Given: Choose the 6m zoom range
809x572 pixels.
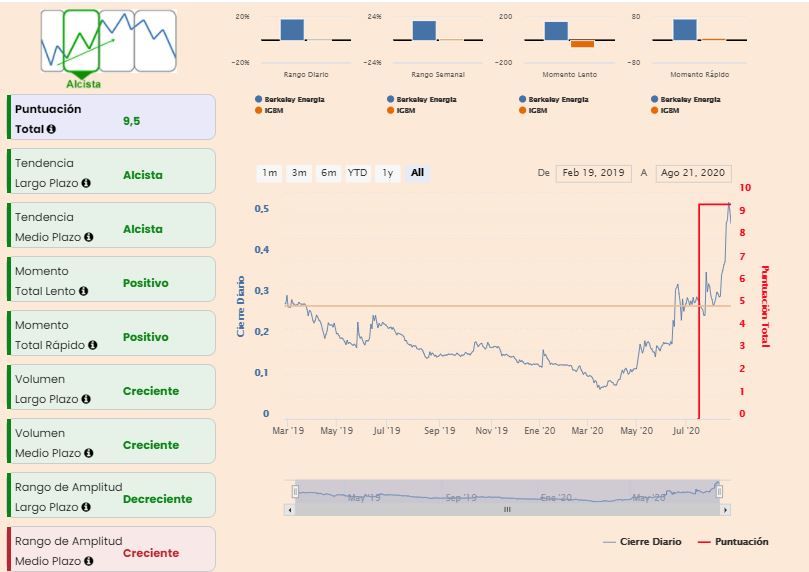Looking at the screenshot, I should pos(328,173).
